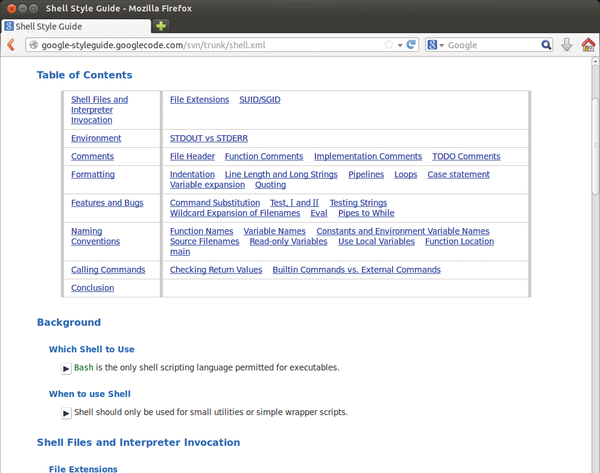The image size is (600, 473).
Task: Select the Shell Style Guide tab
Action: coord(76,26)
